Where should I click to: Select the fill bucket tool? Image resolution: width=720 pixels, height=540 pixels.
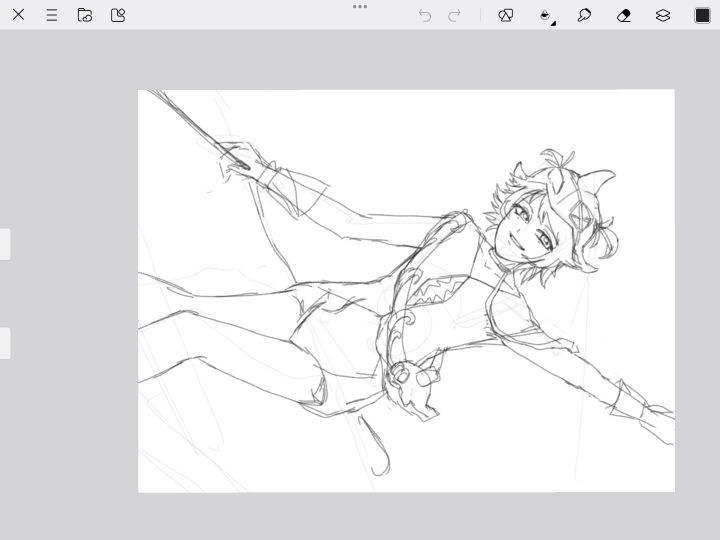pos(545,16)
